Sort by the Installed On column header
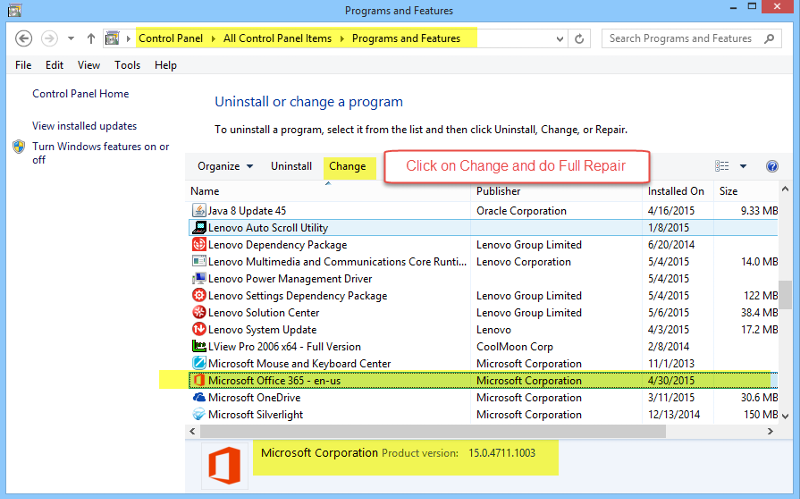 pyautogui.click(x=676, y=191)
